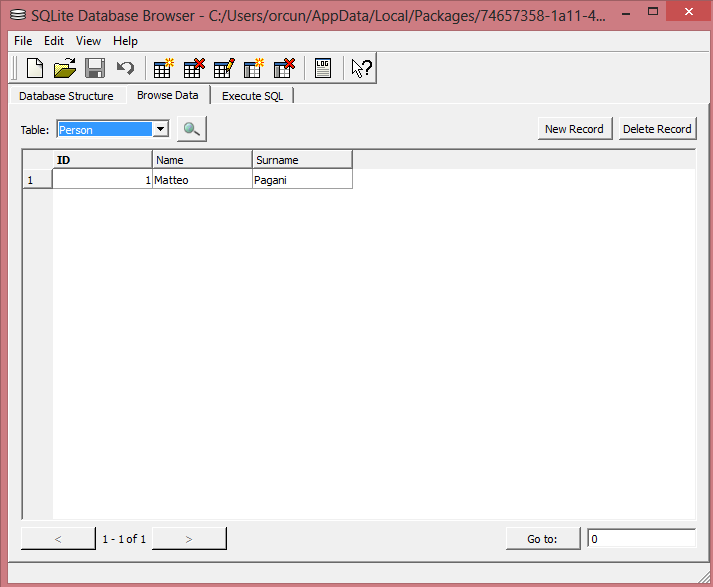Image resolution: width=713 pixels, height=587 pixels.
Task: Activate the What's This help cursor icon
Action: (x=362, y=69)
